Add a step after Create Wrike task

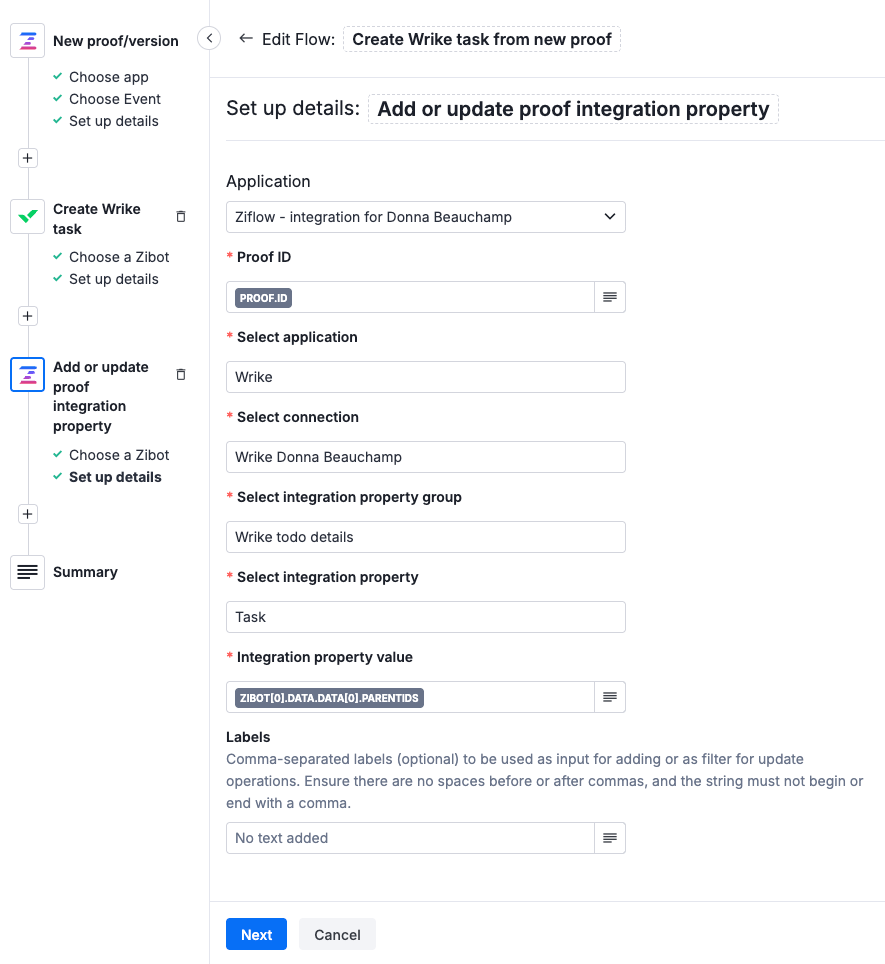tap(27, 315)
